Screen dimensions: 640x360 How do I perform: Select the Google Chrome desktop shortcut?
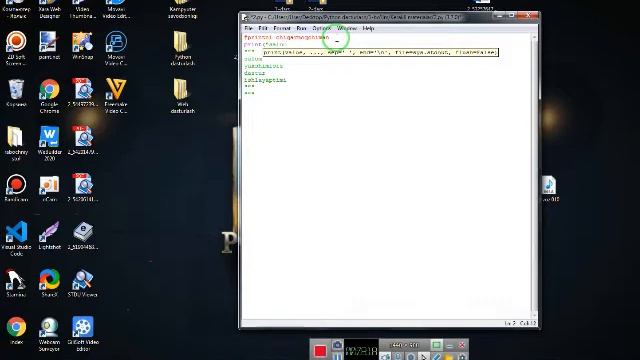click(49, 96)
